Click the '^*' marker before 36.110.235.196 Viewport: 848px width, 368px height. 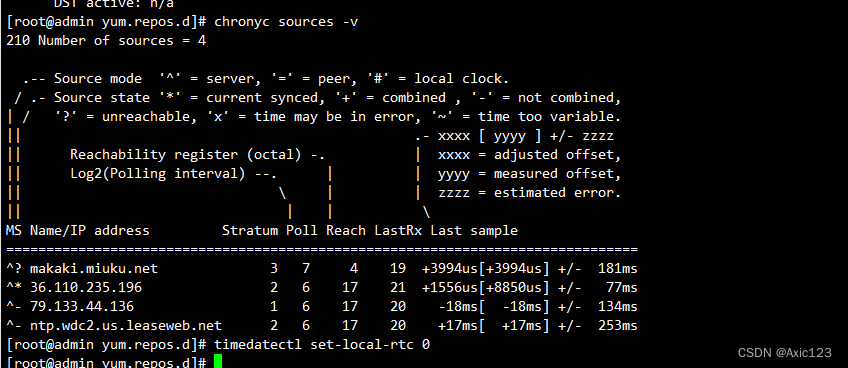(x=14, y=287)
